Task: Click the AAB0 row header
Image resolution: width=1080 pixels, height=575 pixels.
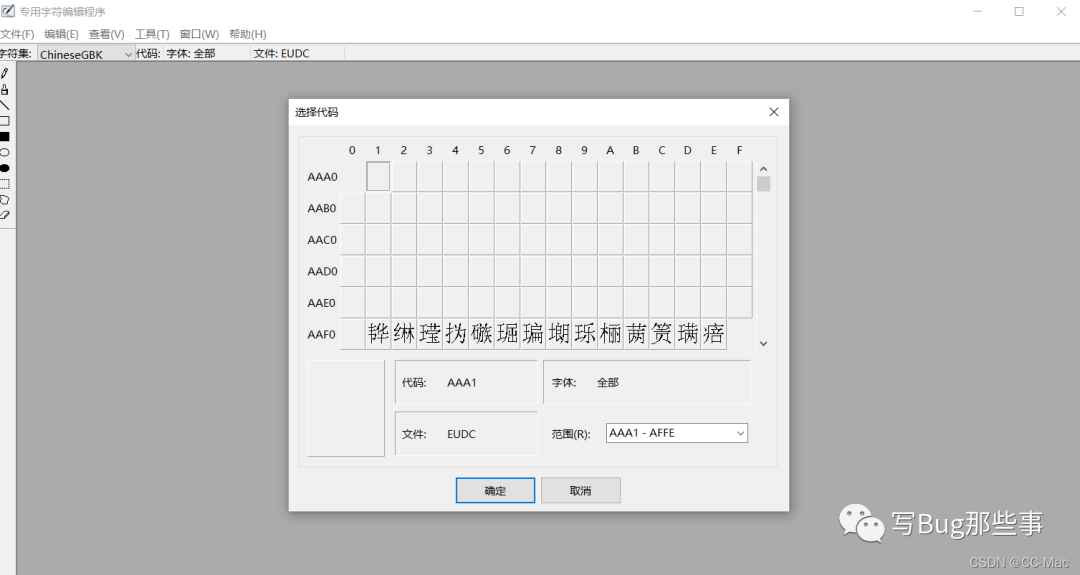Action: [x=322, y=209]
